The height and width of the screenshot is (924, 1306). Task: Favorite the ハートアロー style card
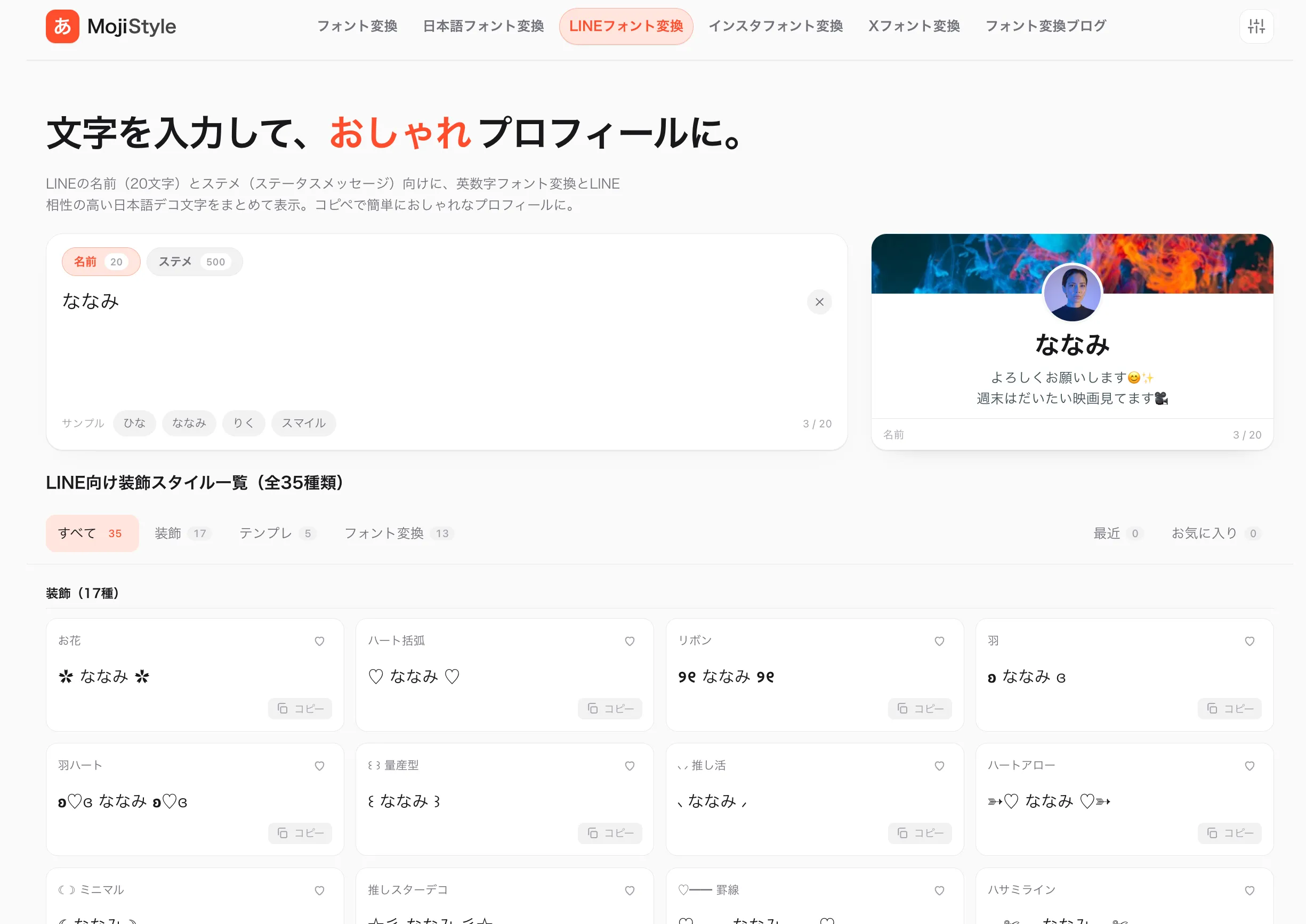[1249, 765]
